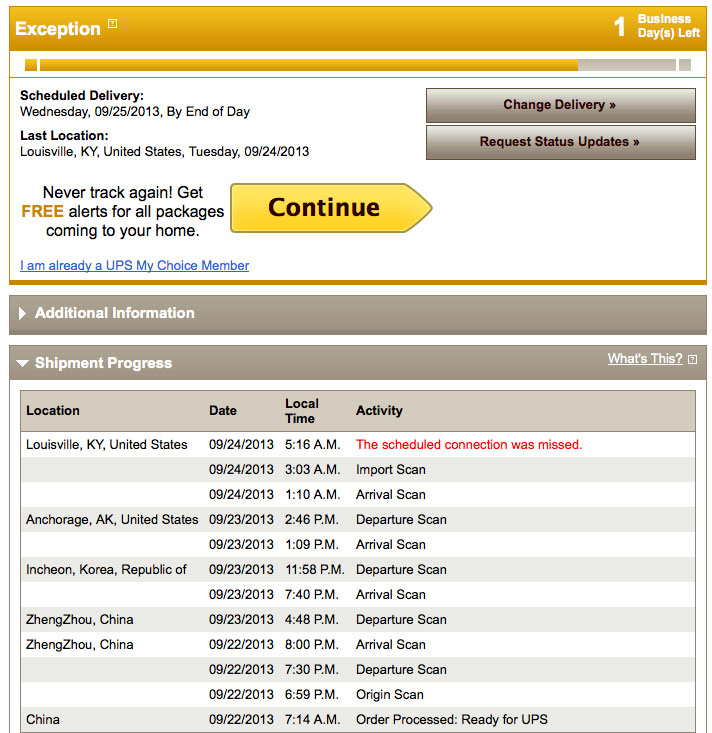Open the help icon next to Exception

point(112,23)
